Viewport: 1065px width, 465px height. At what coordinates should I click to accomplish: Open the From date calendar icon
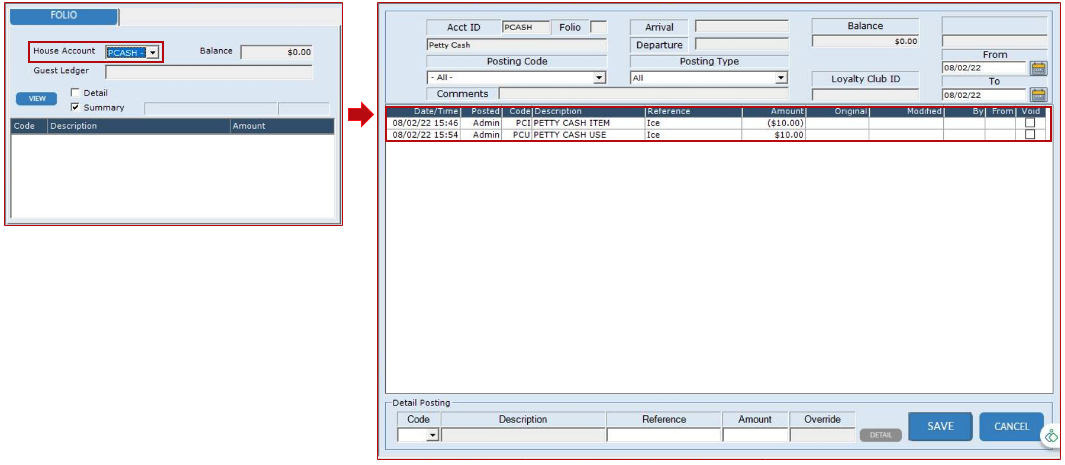click(1038, 69)
